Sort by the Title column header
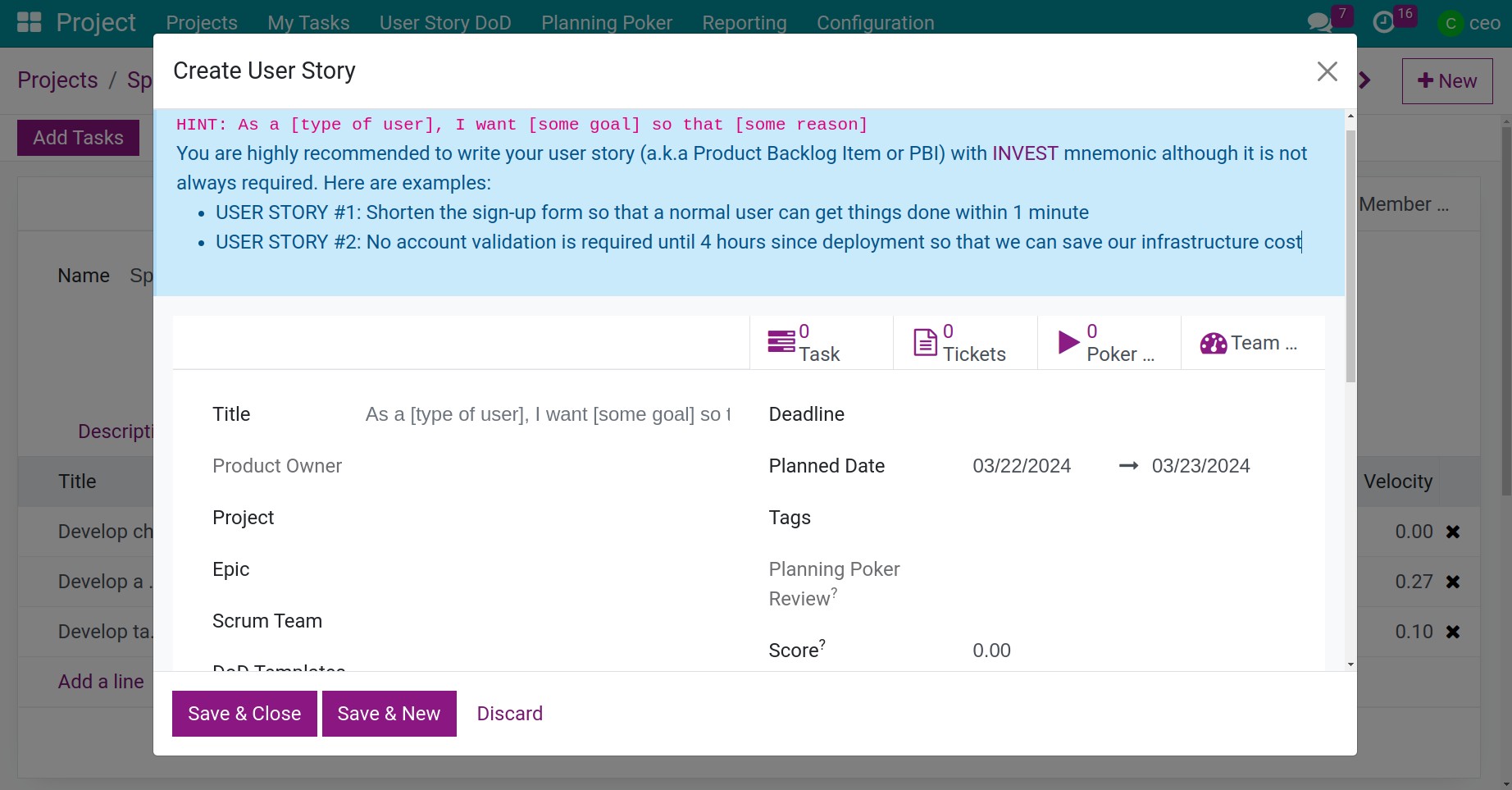The width and height of the screenshot is (1512, 790). click(77, 482)
